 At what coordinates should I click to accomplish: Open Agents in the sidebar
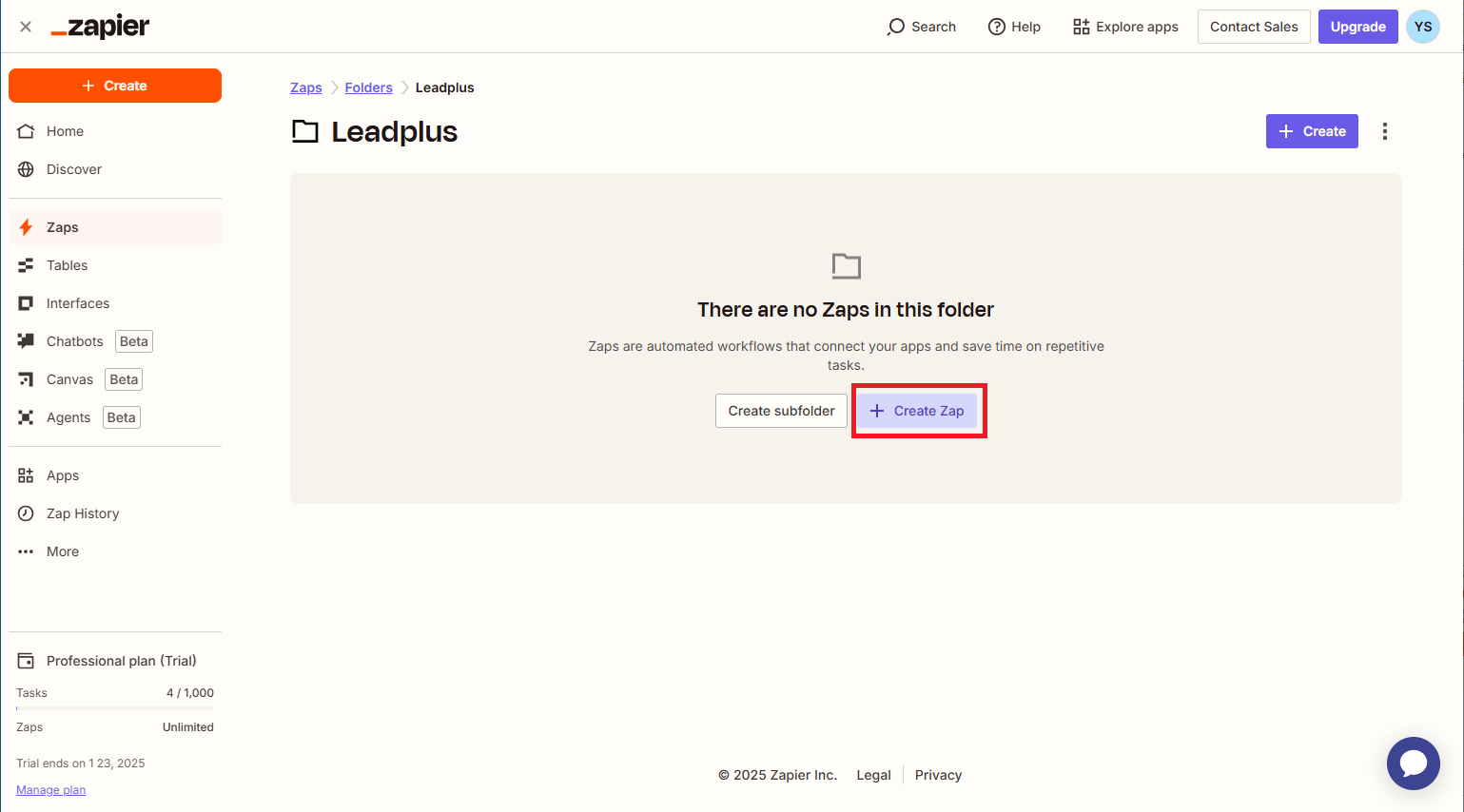pos(115,417)
